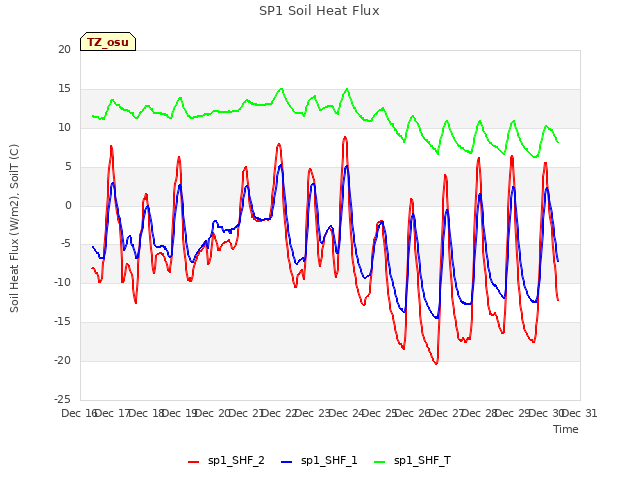Click the y-axis tick label 15
Viewport: 640px width, 480px height.
[x=64, y=89]
